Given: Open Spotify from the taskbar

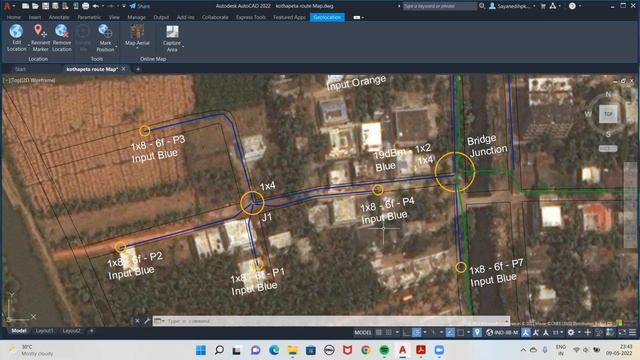Looking at the screenshot, I should point(384,350).
